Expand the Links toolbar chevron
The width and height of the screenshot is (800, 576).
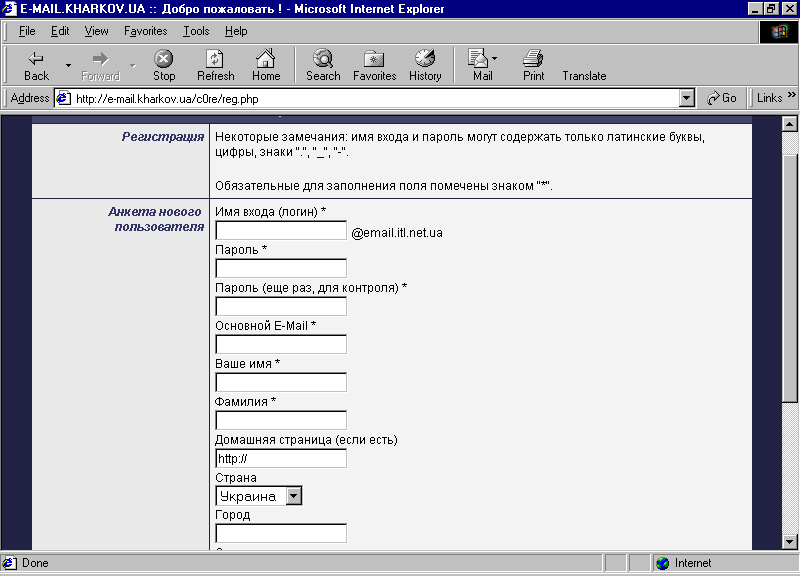[x=791, y=95]
